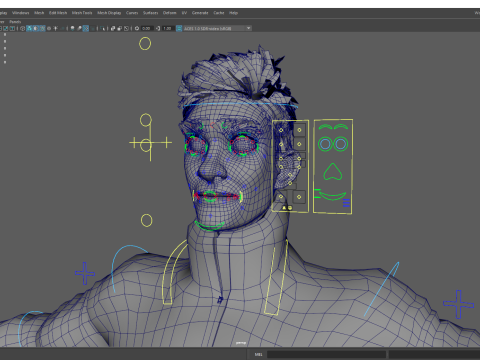The width and height of the screenshot is (480, 360).
Task: Select green smile curve in face panel
Action: coord(332,196)
